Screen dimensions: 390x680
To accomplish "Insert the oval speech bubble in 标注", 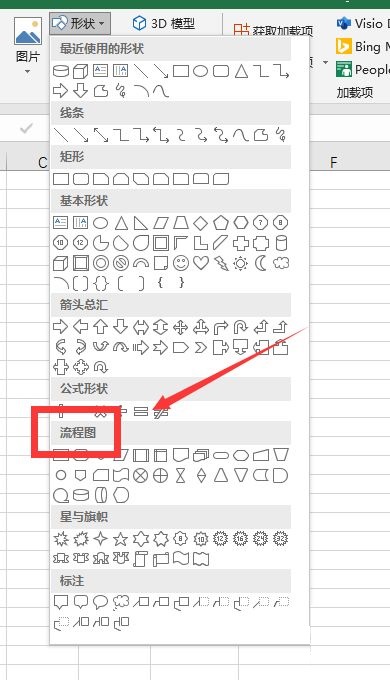I will click(101, 602).
